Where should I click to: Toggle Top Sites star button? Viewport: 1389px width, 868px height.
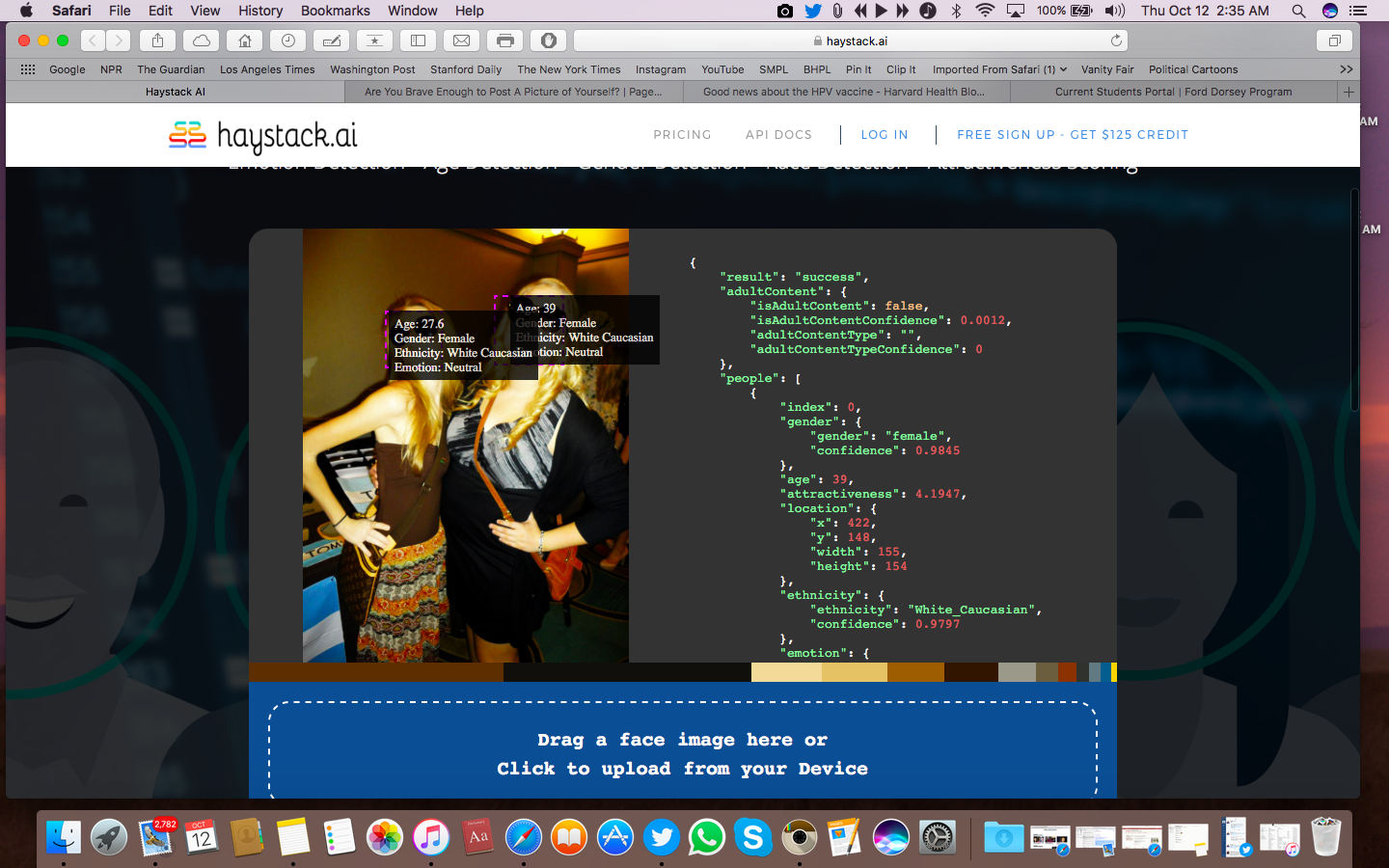click(375, 41)
